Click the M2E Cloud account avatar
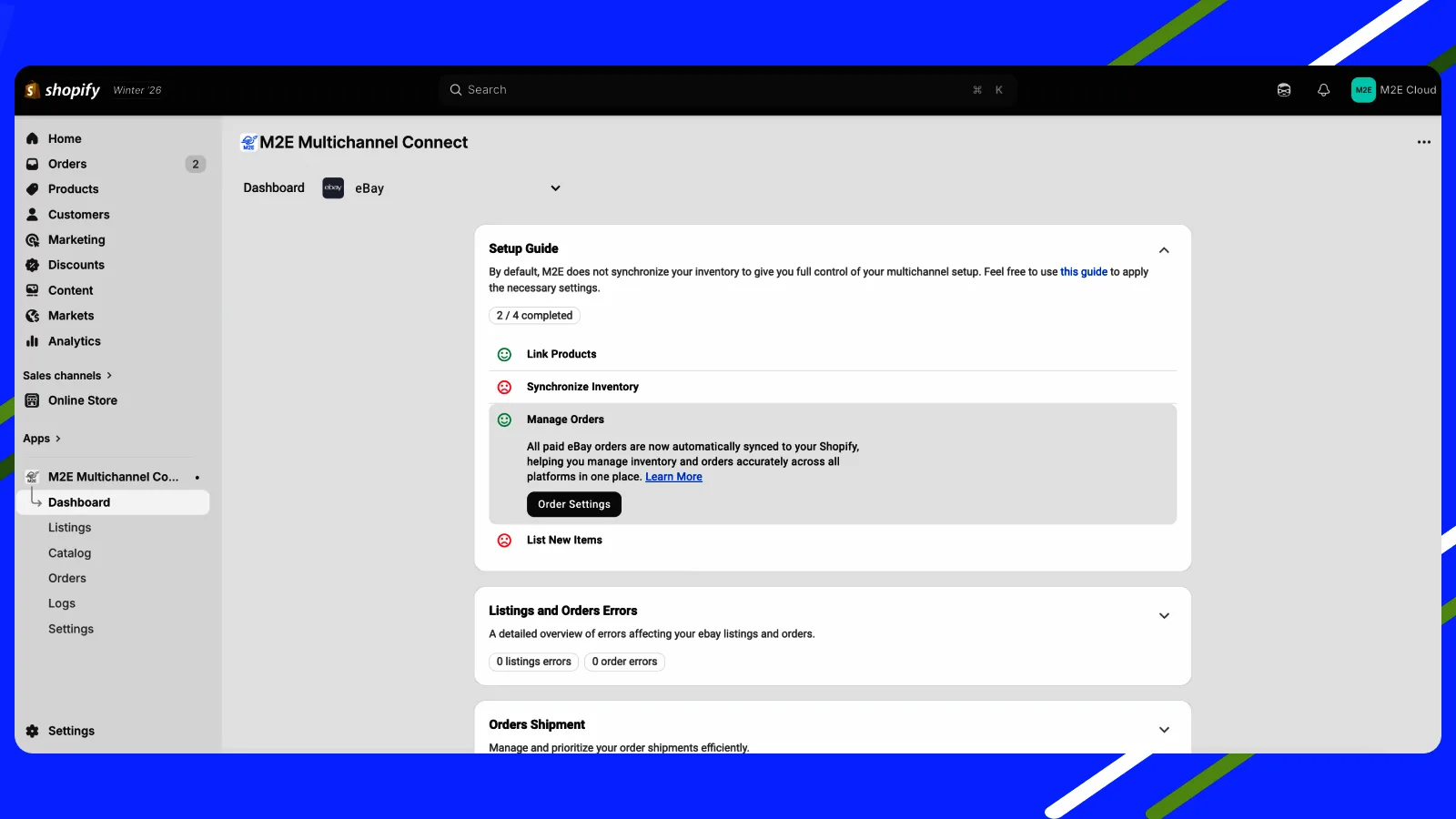This screenshot has width=1456, height=819. coord(1363,90)
